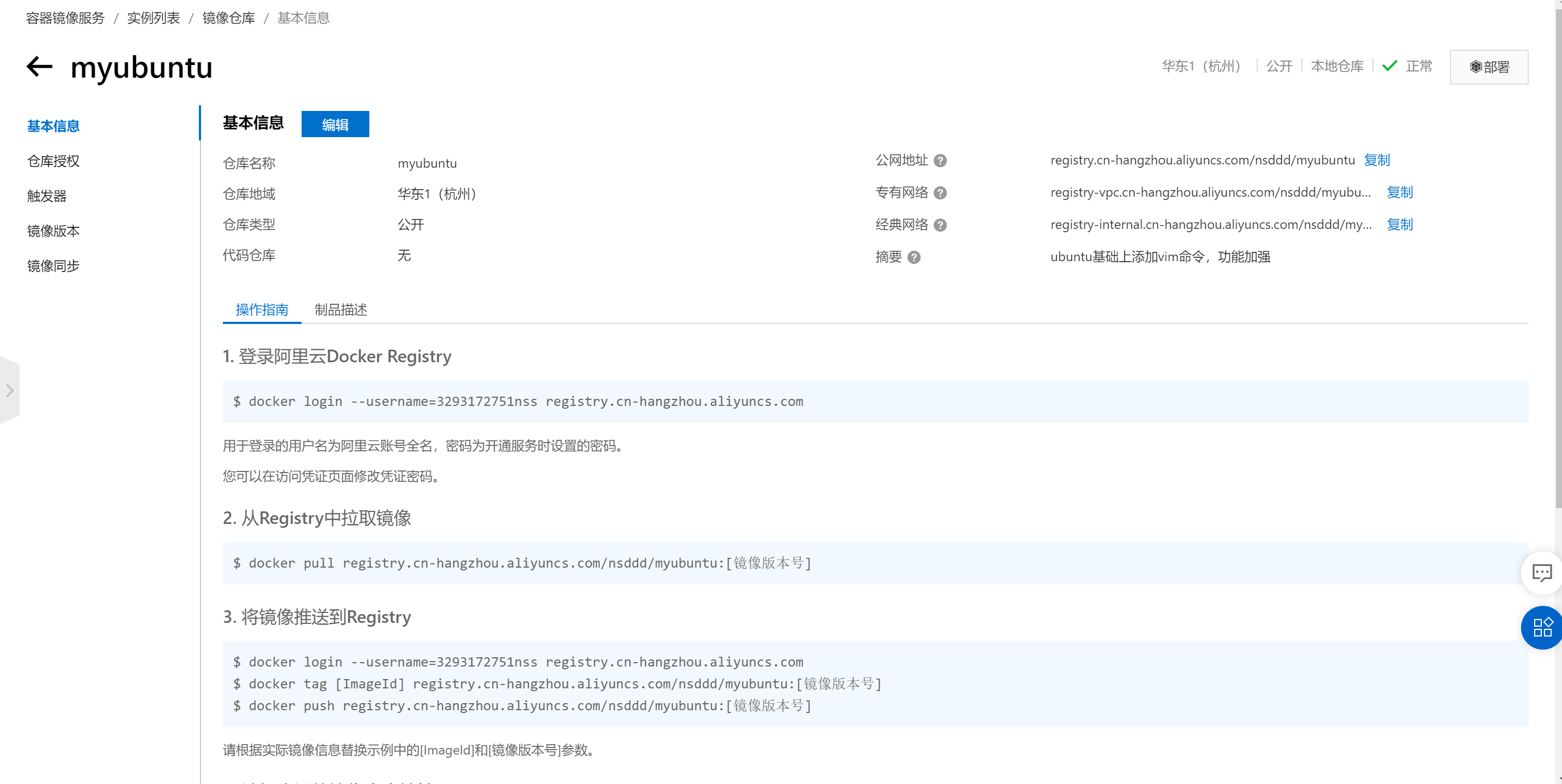The image size is (1562, 784).
Task: Open 仓库授权 in the sidebar
Action: pos(54,161)
